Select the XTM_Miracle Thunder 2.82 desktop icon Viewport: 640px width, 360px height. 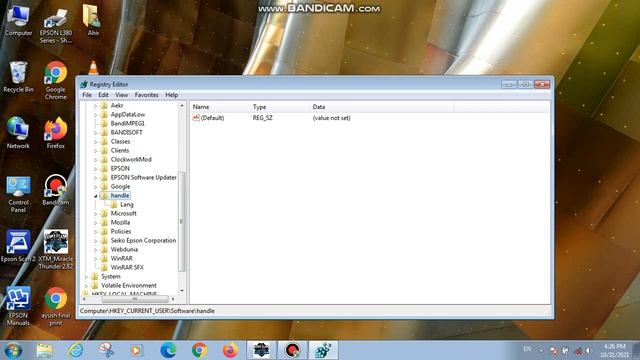coord(56,249)
